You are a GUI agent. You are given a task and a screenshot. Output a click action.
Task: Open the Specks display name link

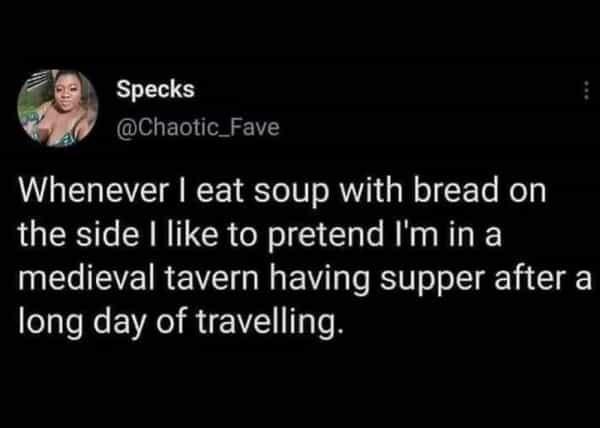coord(155,90)
